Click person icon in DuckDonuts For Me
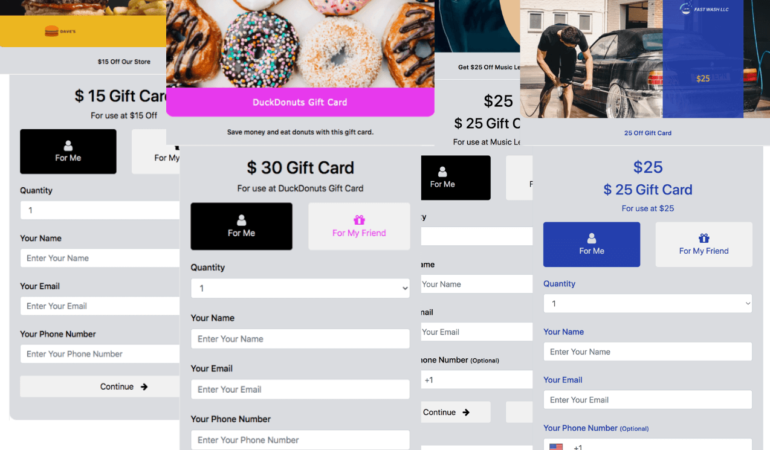 [241, 220]
